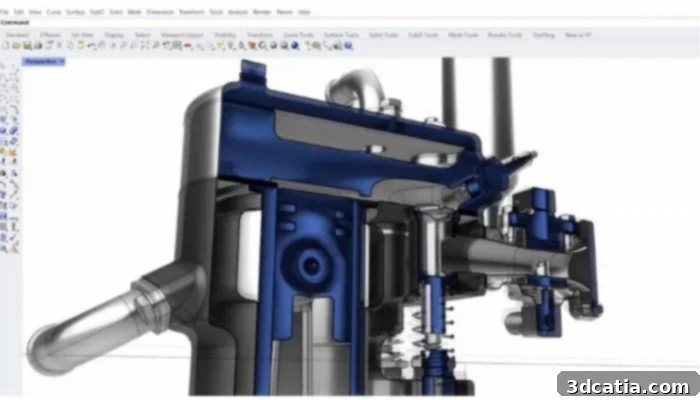Image resolution: width=700 pixels, height=400 pixels.
Task: Click the red car icon
Action: [188, 46]
